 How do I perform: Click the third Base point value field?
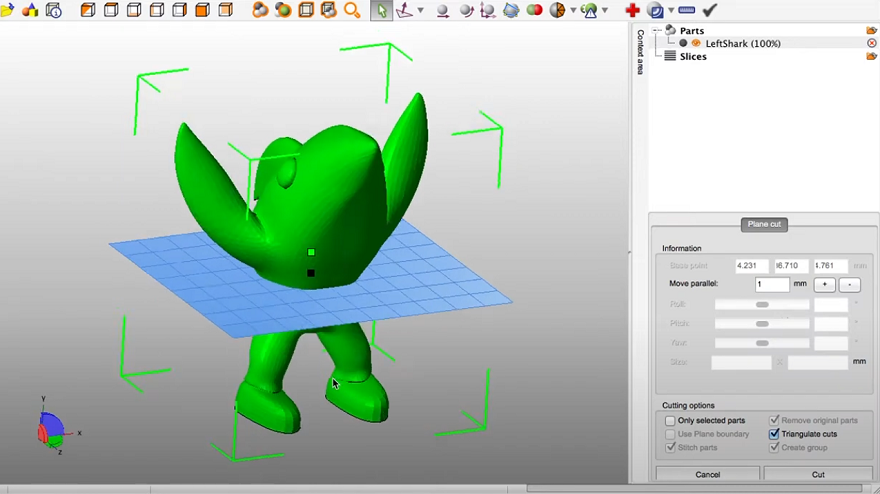pos(830,266)
